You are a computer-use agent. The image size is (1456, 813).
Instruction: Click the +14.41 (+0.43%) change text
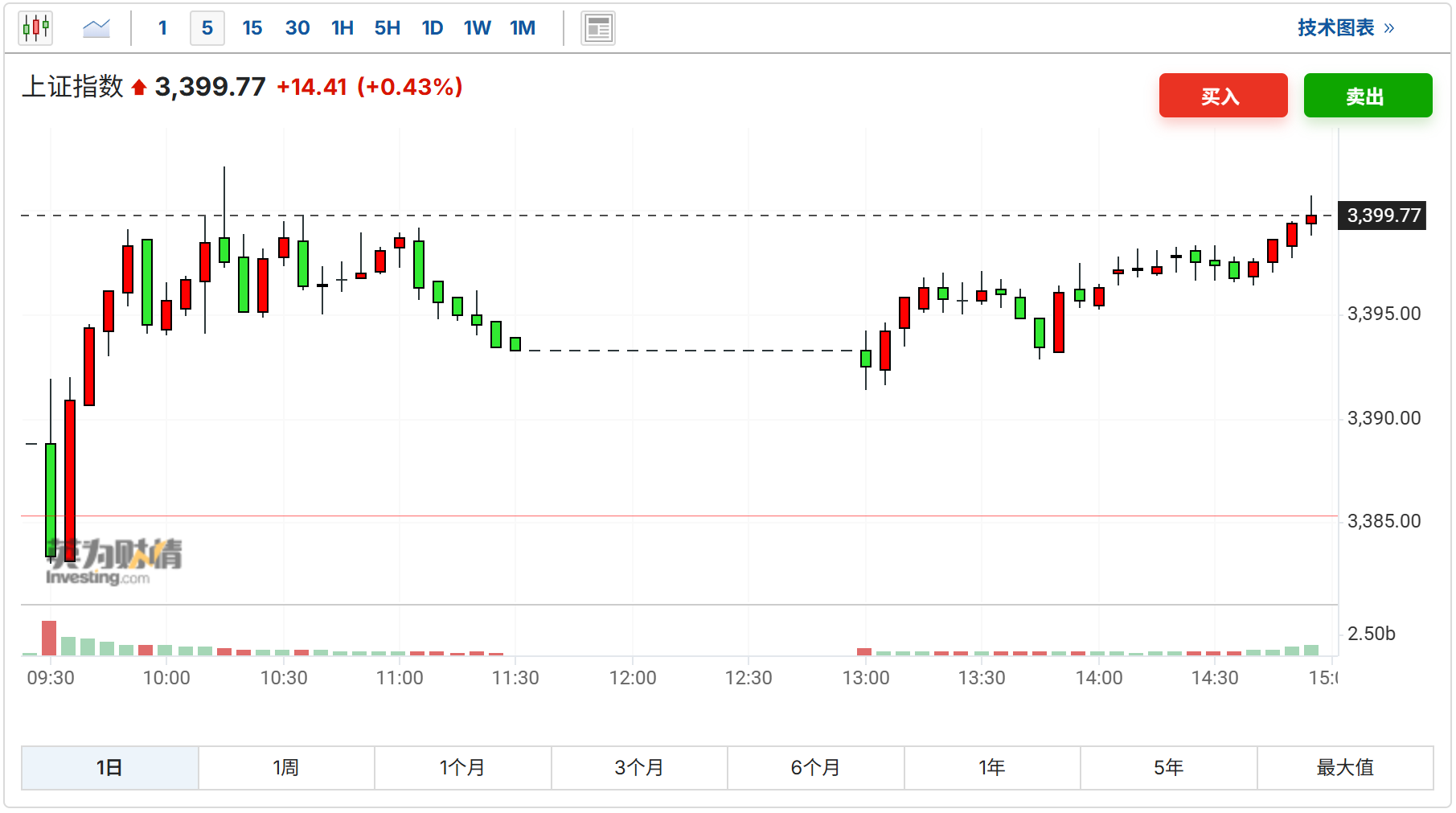point(370,87)
